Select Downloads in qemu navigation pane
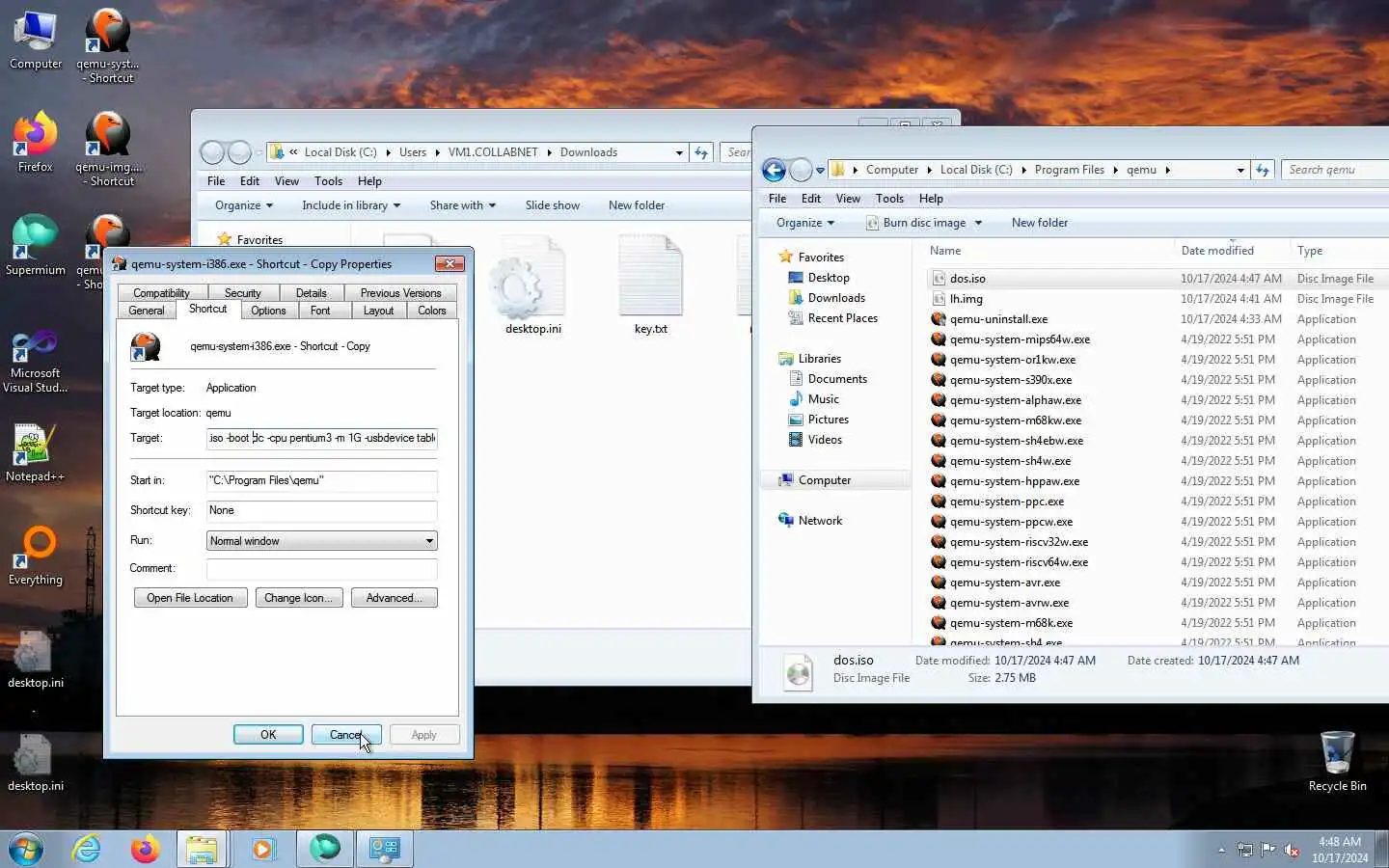 (835, 298)
